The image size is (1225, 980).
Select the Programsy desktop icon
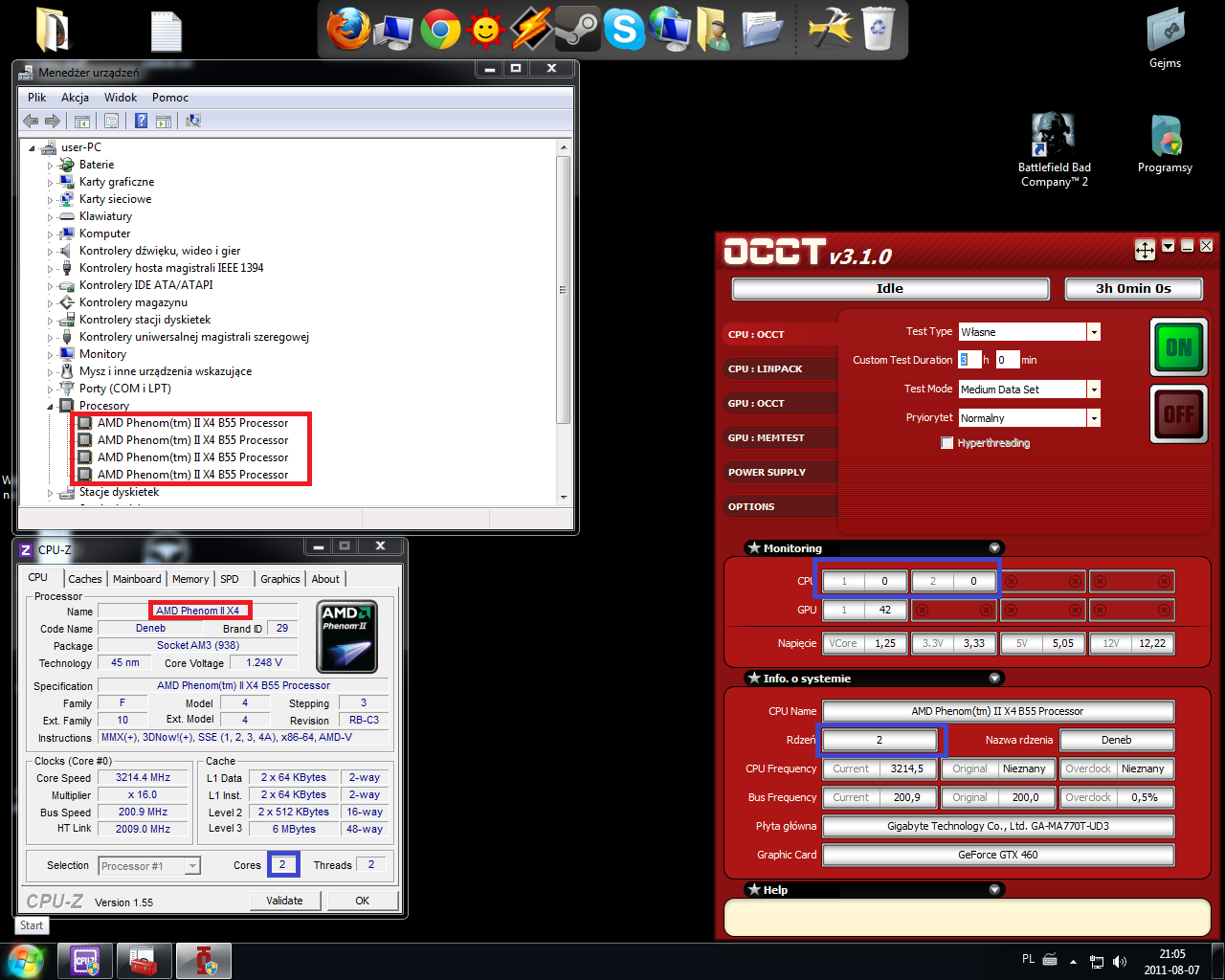1165,144
